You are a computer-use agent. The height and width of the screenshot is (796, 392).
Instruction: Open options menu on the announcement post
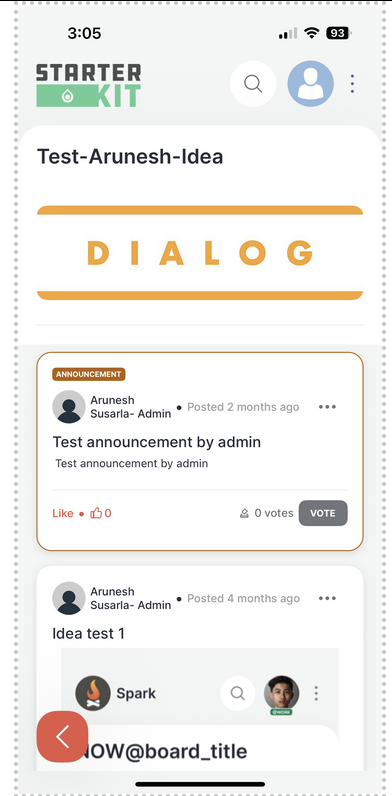tap(327, 407)
